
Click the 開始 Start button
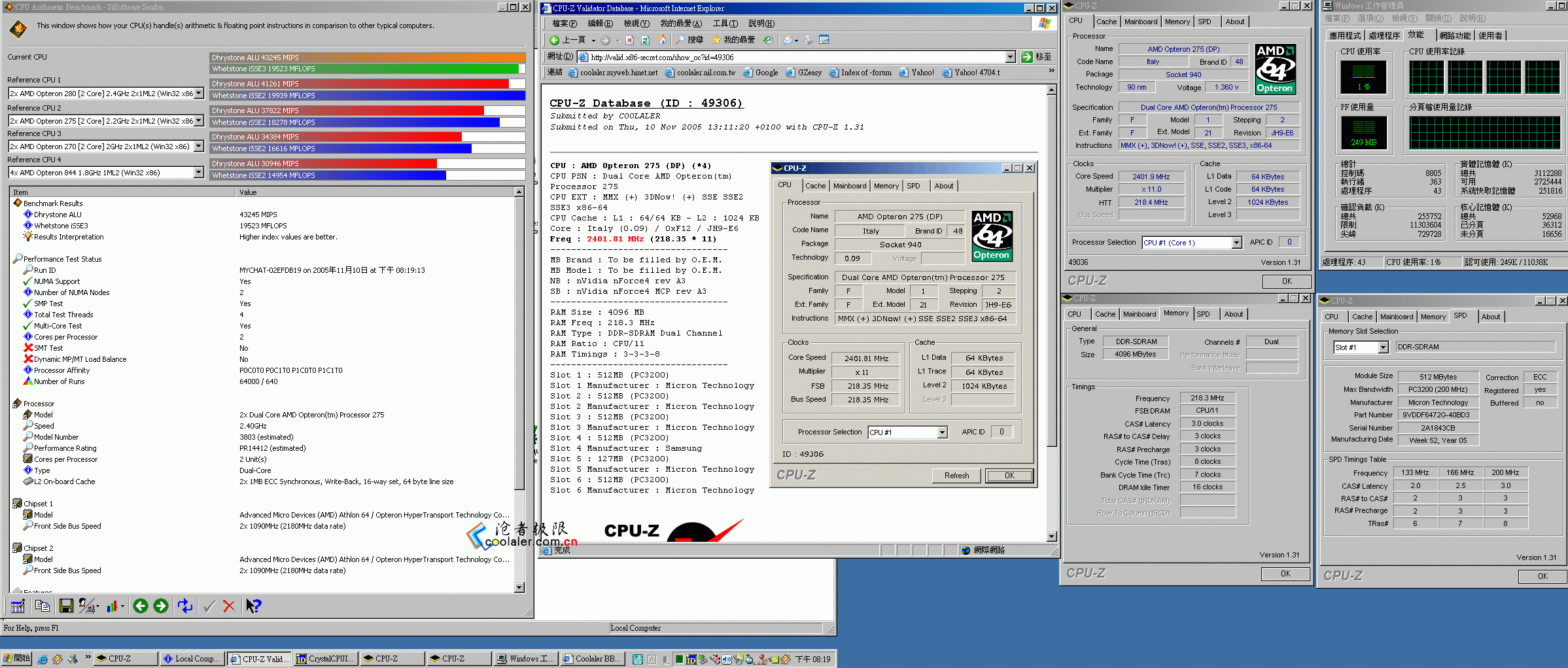[x=17, y=659]
